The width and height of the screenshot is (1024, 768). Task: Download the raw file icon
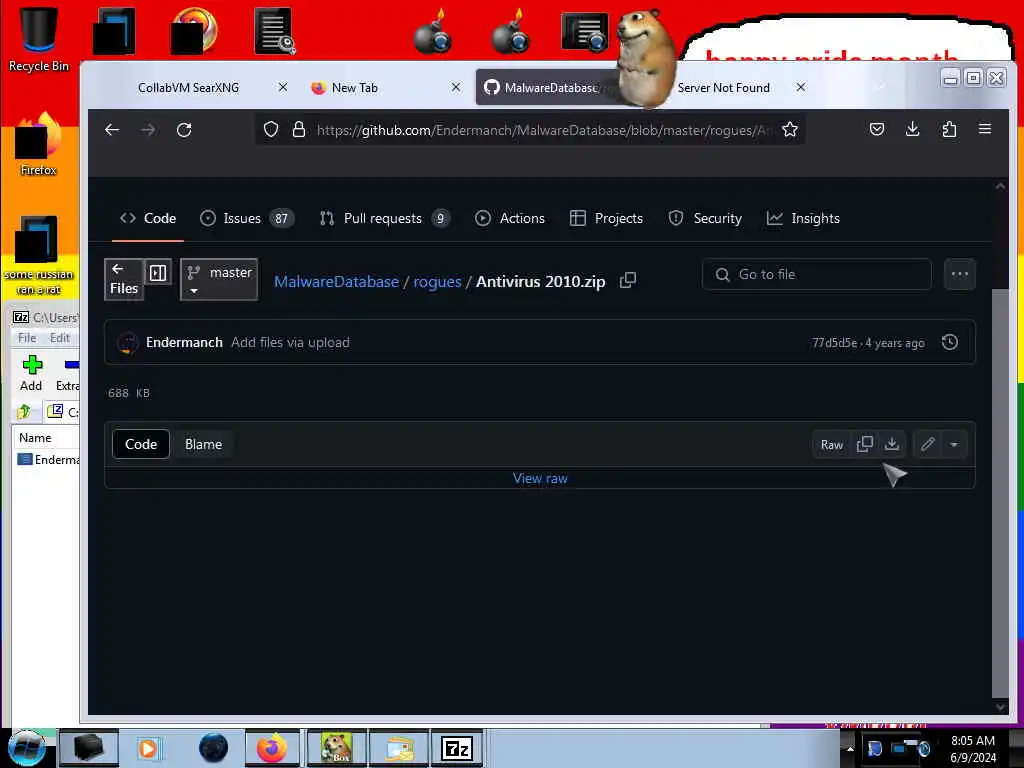point(891,444)
